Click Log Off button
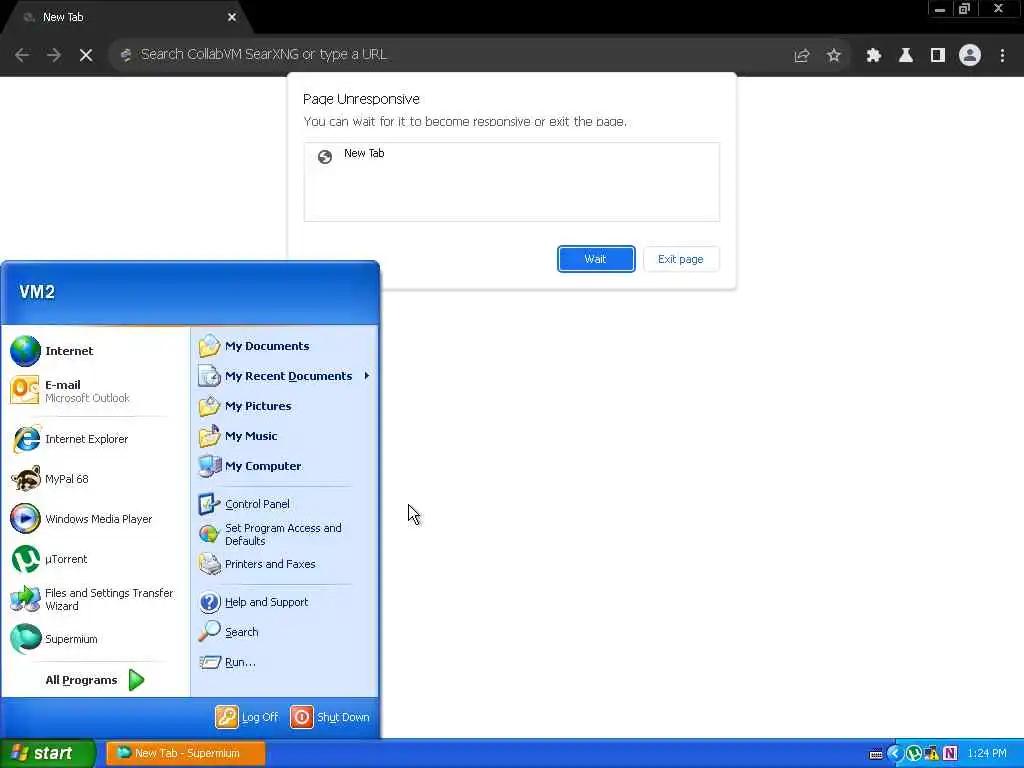The height and width of the screenshot is (768, 1024). tap(247, 717)
